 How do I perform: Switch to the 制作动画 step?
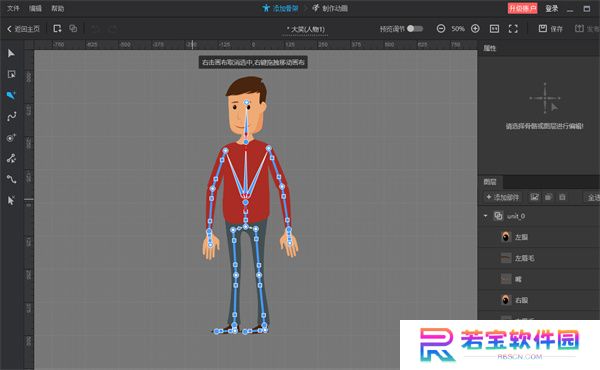(330, 8)
